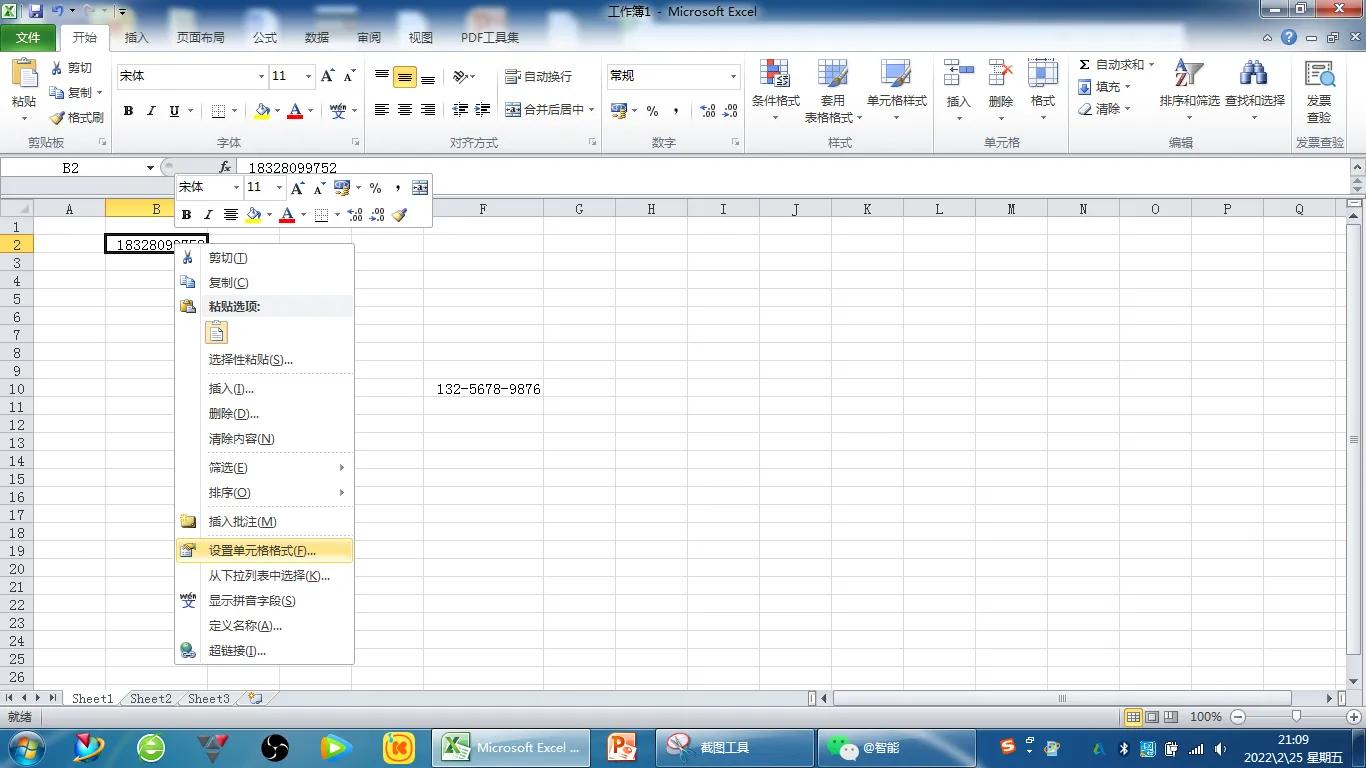
Task: Click zoom level 100% in status bar
Action: [1206, 717]
